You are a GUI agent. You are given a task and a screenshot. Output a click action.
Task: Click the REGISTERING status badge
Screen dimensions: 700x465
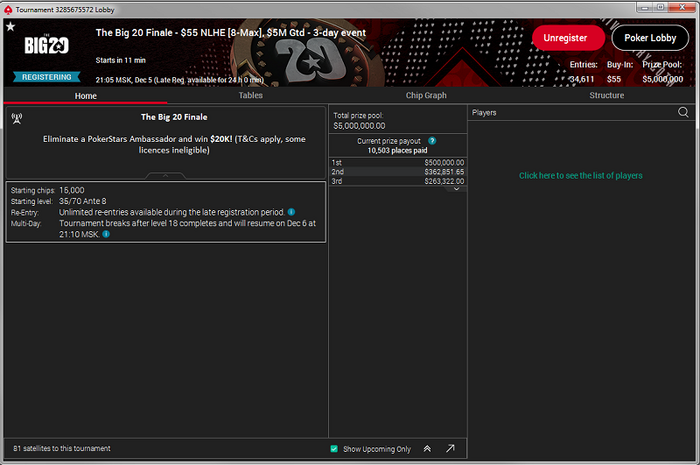(46, 77)
